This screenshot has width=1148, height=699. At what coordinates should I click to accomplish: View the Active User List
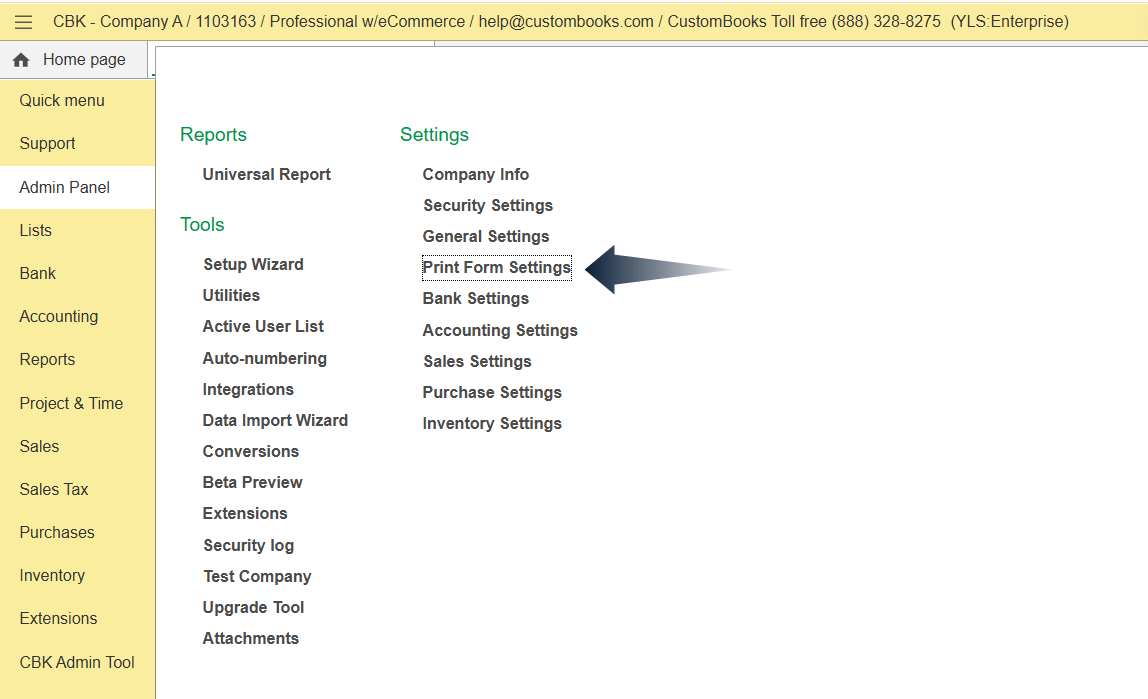coord(263,327)
